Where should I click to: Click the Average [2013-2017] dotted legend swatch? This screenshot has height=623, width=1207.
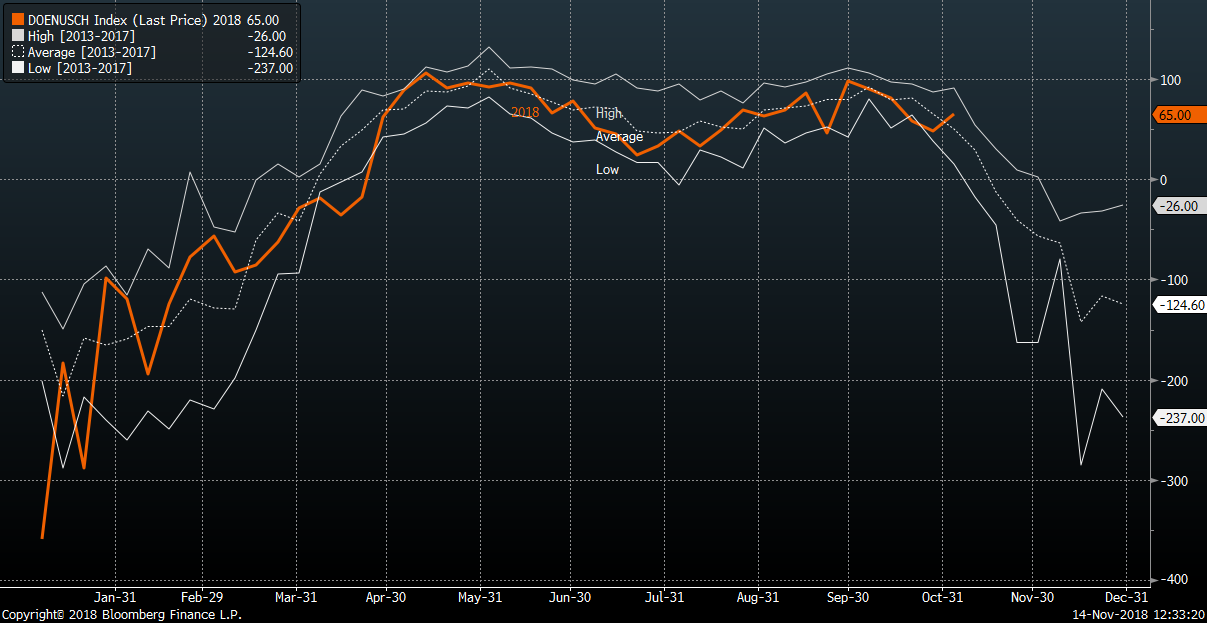click(x=18, y=52)
